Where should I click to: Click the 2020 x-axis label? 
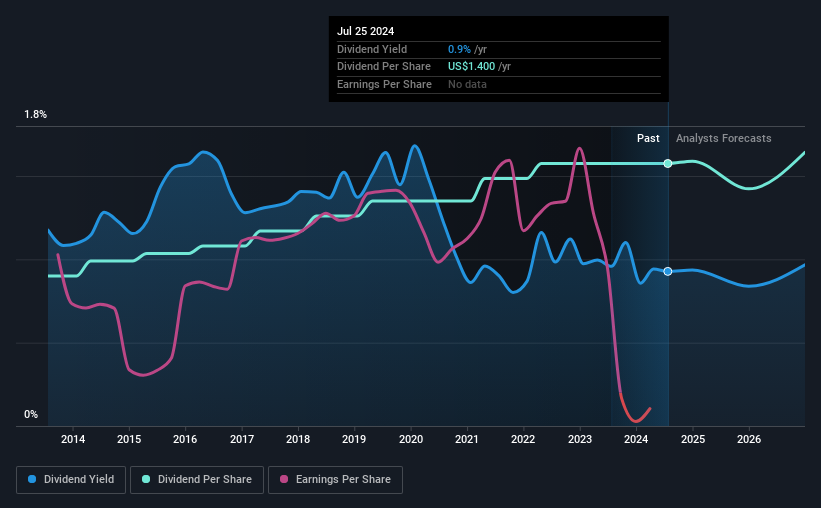tap(411, 439)
